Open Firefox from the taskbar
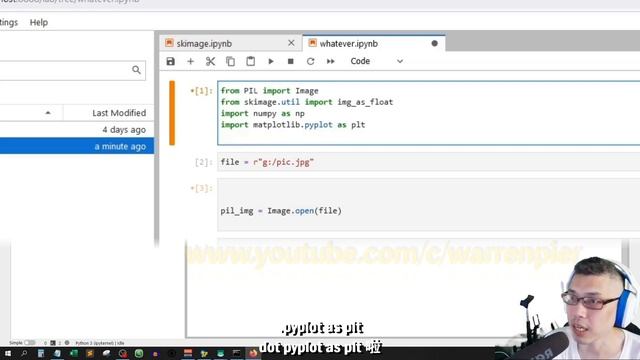Image resolution: width=640 pixels, height=360 pixels. 253,353
